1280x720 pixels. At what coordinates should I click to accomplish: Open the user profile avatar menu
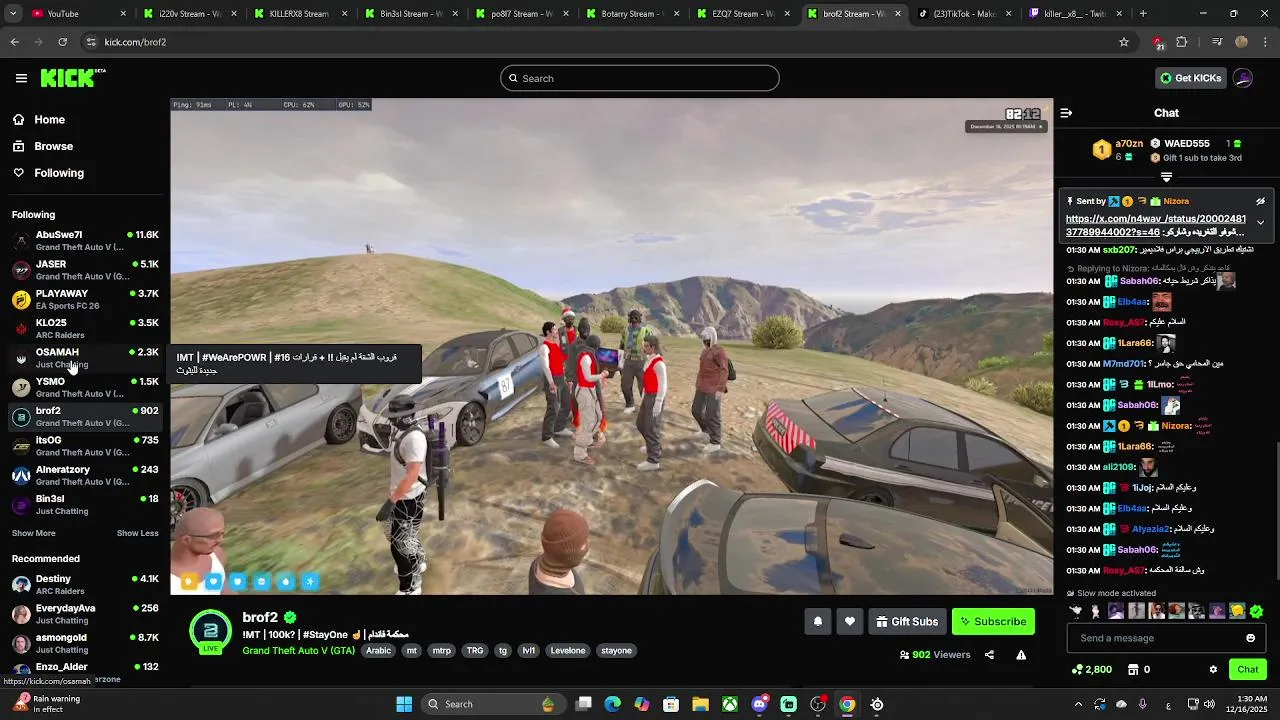(1243, 78)
